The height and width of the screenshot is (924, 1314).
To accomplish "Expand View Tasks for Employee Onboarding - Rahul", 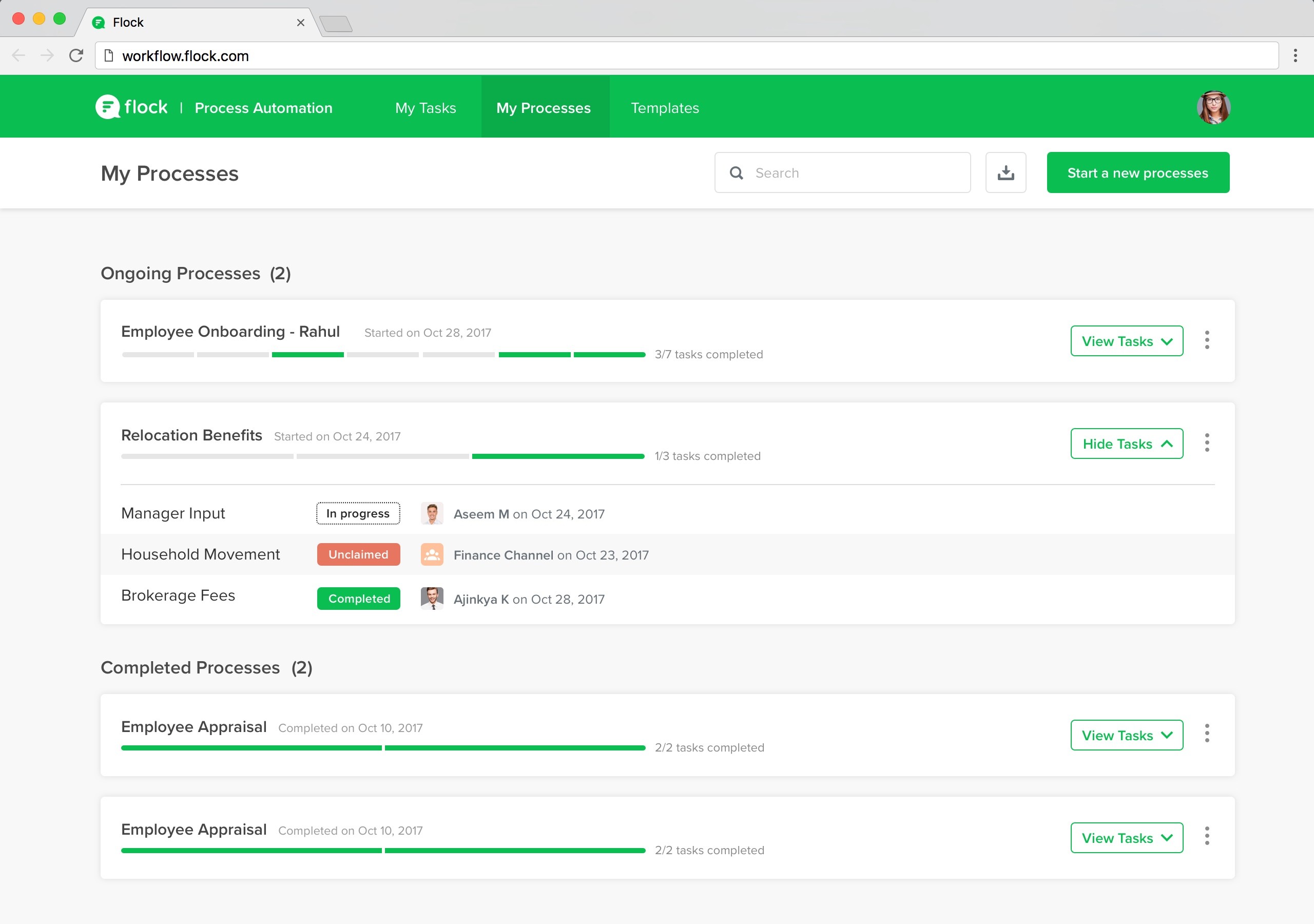I will (x=1126, y=341).
